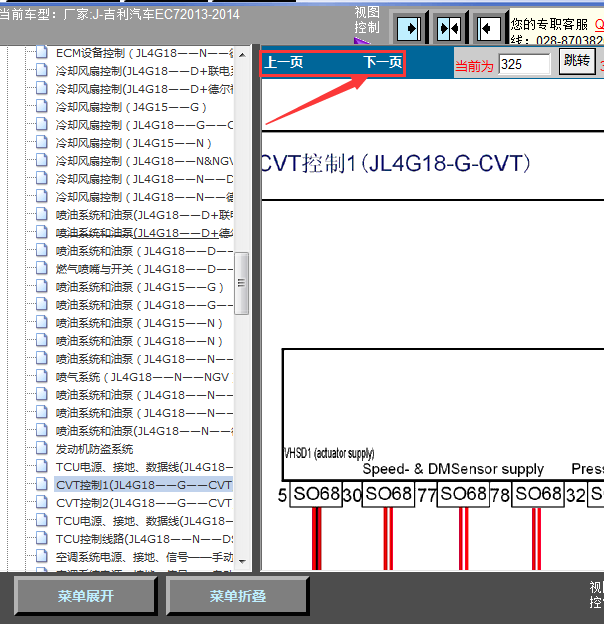This screenshot has height=625, width=604.
Task: Open CVT控制2(JL4G18——G——CVT row
Action: (144, 503)
